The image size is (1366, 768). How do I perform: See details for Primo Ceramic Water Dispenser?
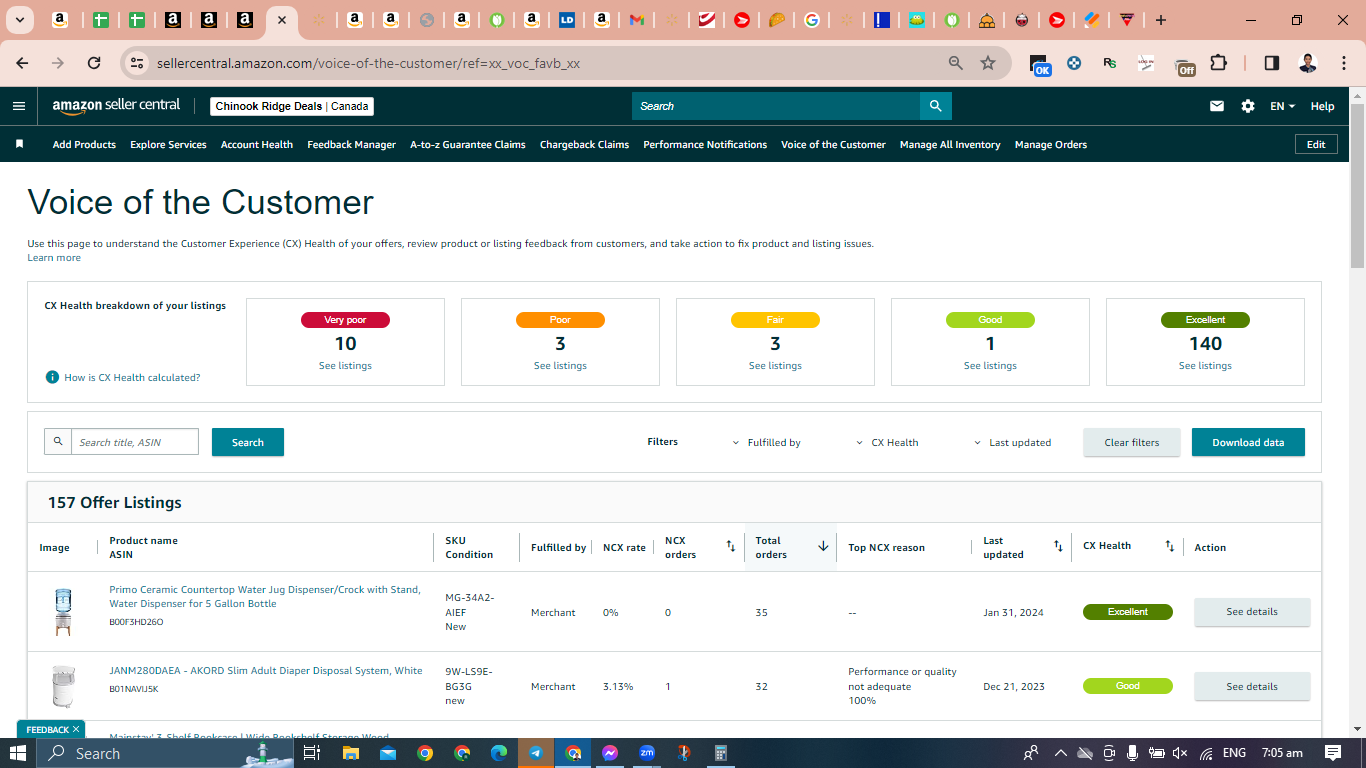pos(1252,612)
